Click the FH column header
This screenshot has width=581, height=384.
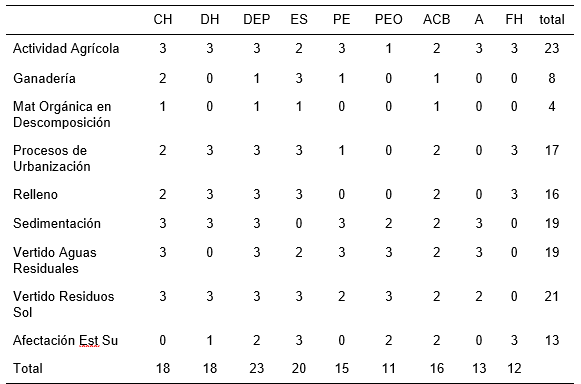514,19
